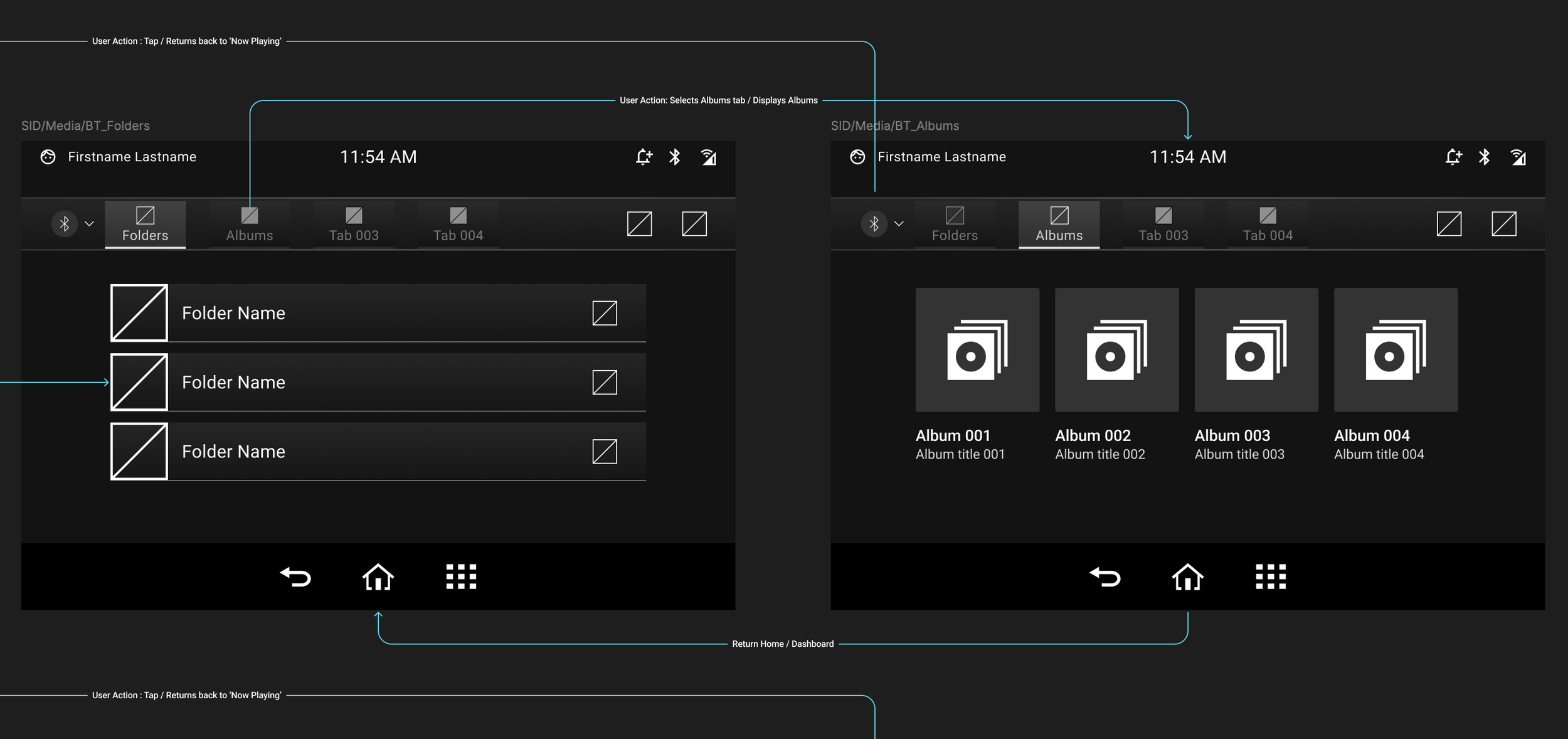Tap the back arrow in left screen
This screenshot has width=1568, height=739.
point(295,577)
